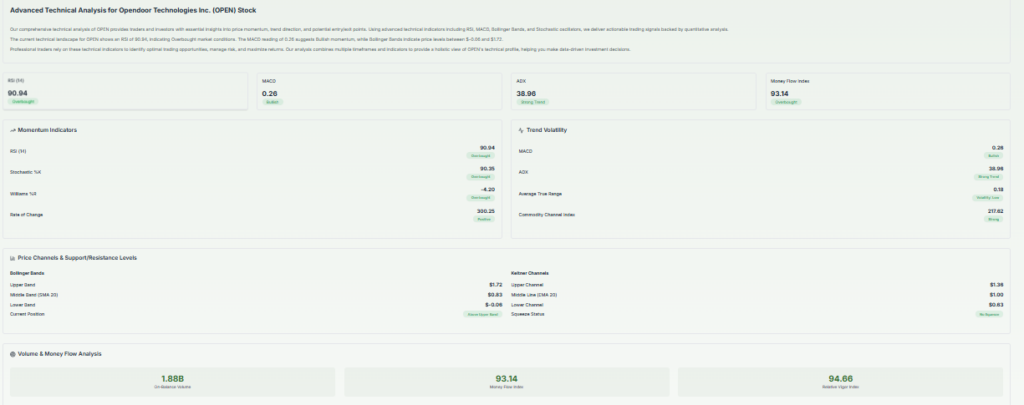This screenshot has width=1024, height=405.
Task: Click Volume & Money Flow Analysis section title
Action: pyautogui.click(x=59, y=354)
